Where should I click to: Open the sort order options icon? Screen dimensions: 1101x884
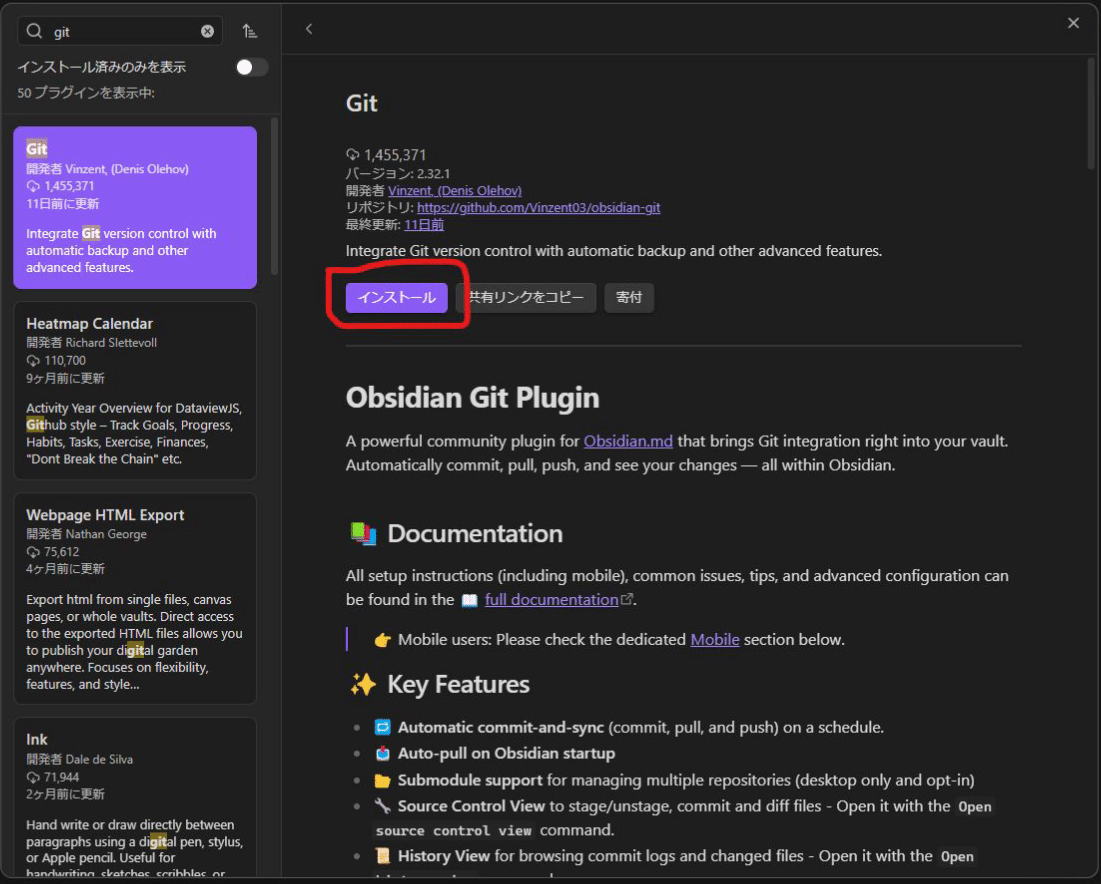tap(249, 32)
